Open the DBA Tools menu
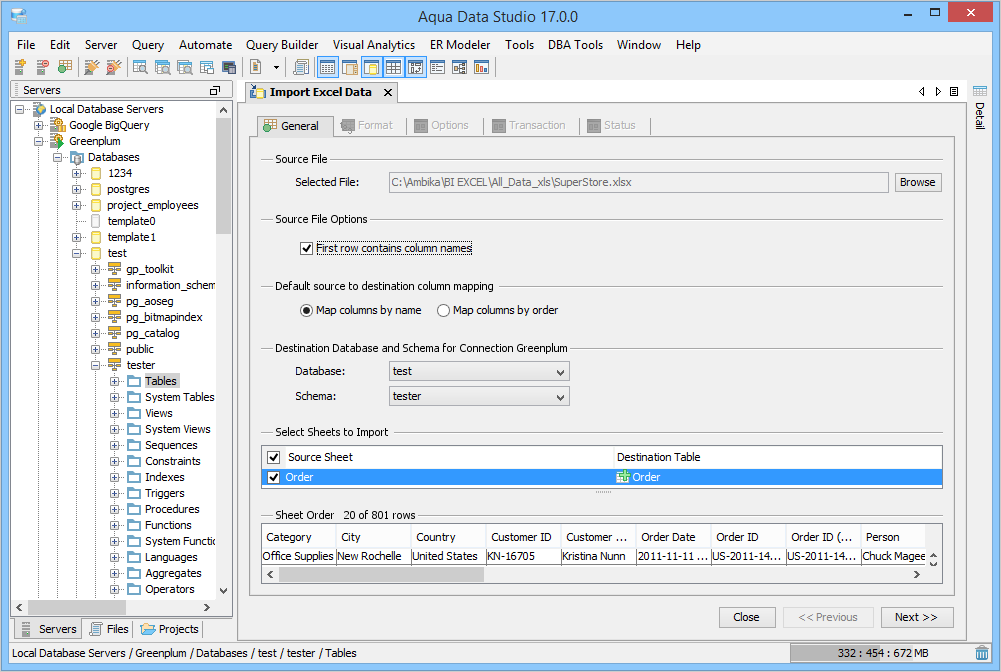Screen dimensions: 1001x672 575,45
